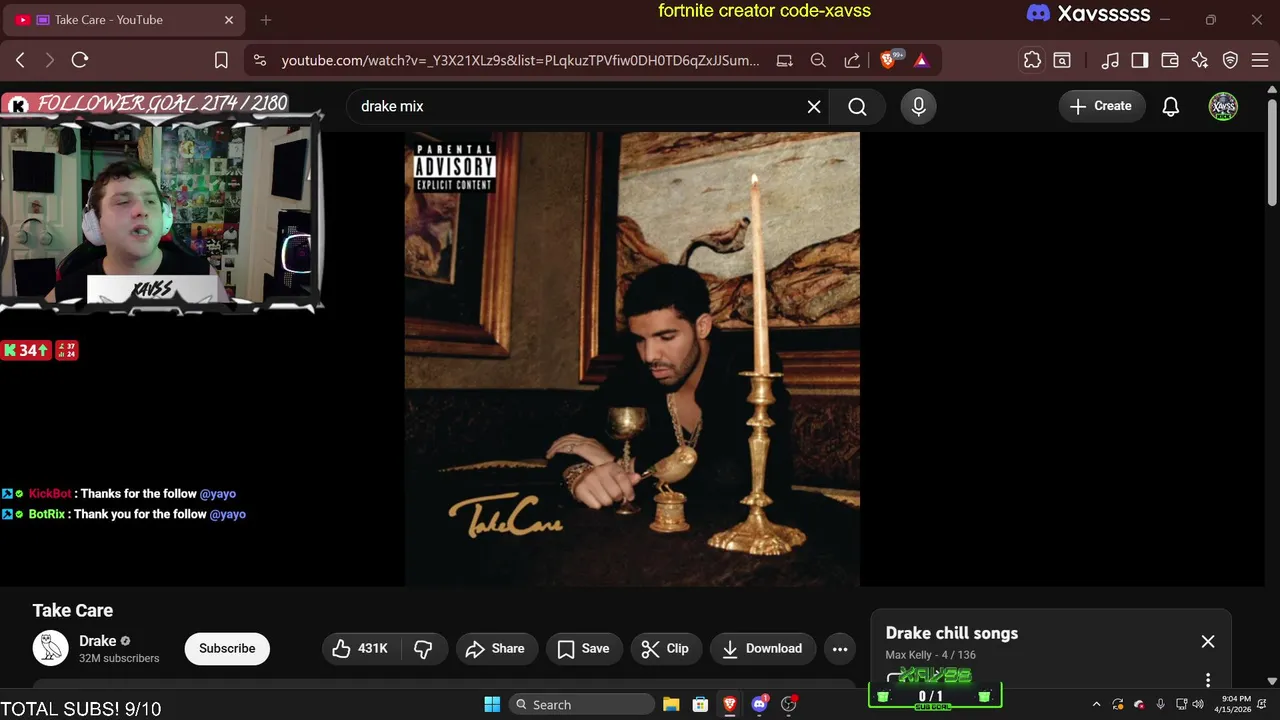The width and height of the screenshot is (1280, 720).
Task: Click the @yayo mention in KickBot message
Action: point(218,493)
